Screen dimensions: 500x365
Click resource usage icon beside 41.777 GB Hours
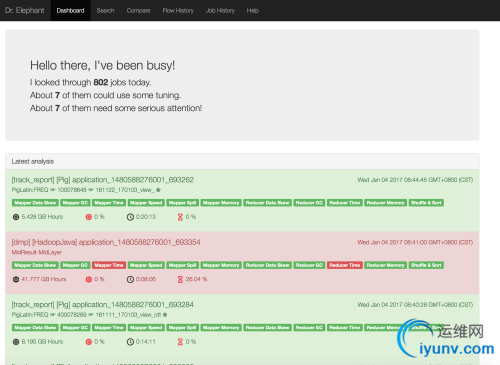click(16, 279)
